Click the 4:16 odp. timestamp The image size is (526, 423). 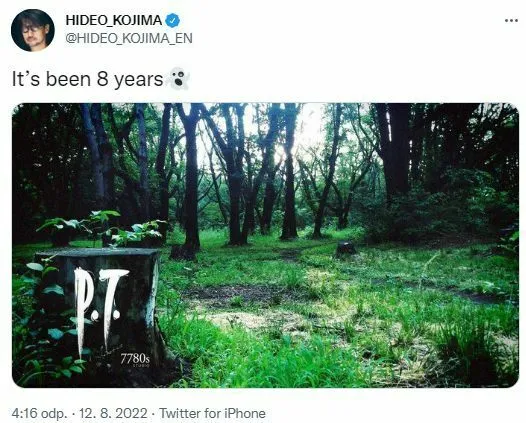[39, 413]
